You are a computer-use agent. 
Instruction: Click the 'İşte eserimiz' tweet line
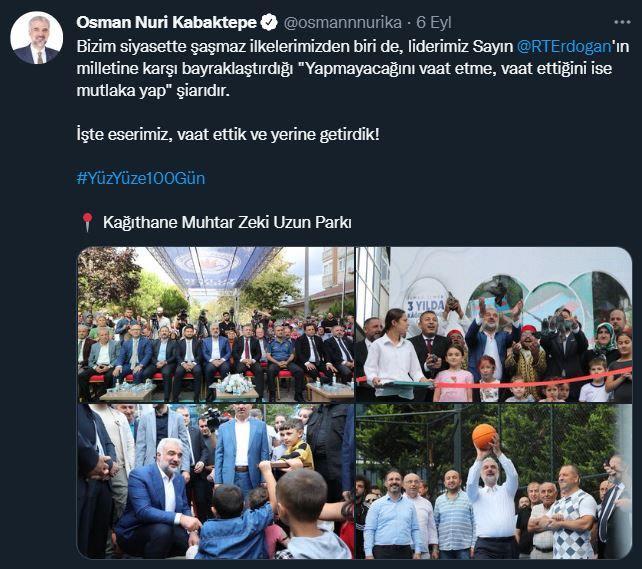tap(228, 134)
